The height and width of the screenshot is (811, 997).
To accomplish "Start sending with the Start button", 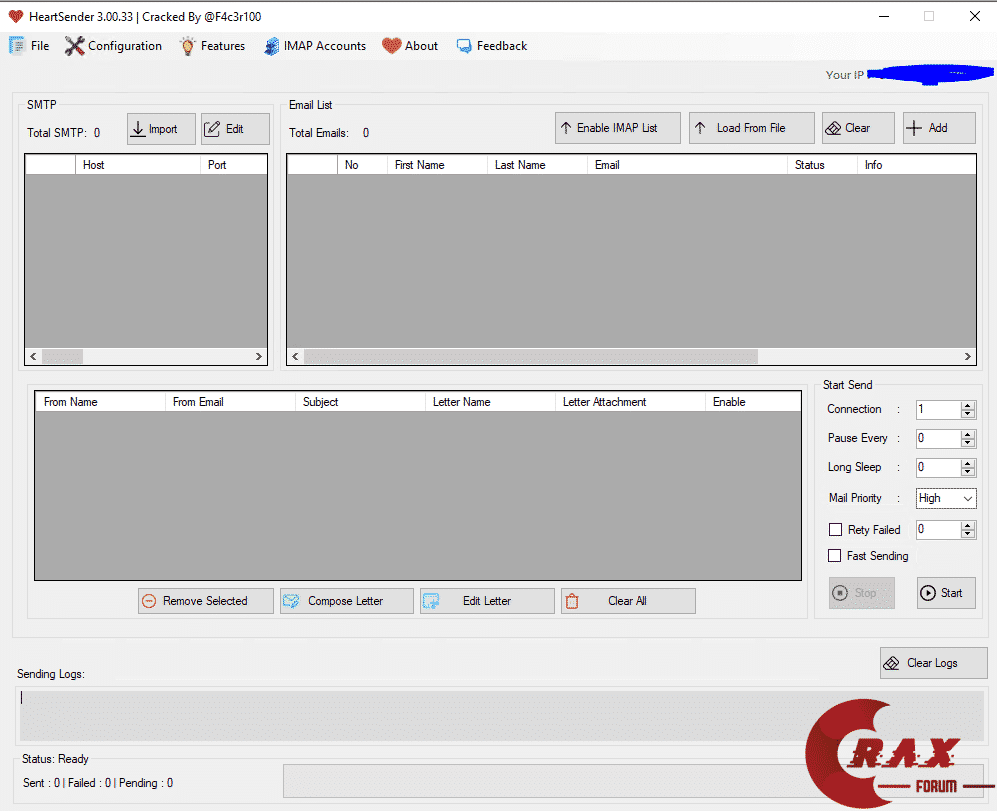I will point(946,593).
